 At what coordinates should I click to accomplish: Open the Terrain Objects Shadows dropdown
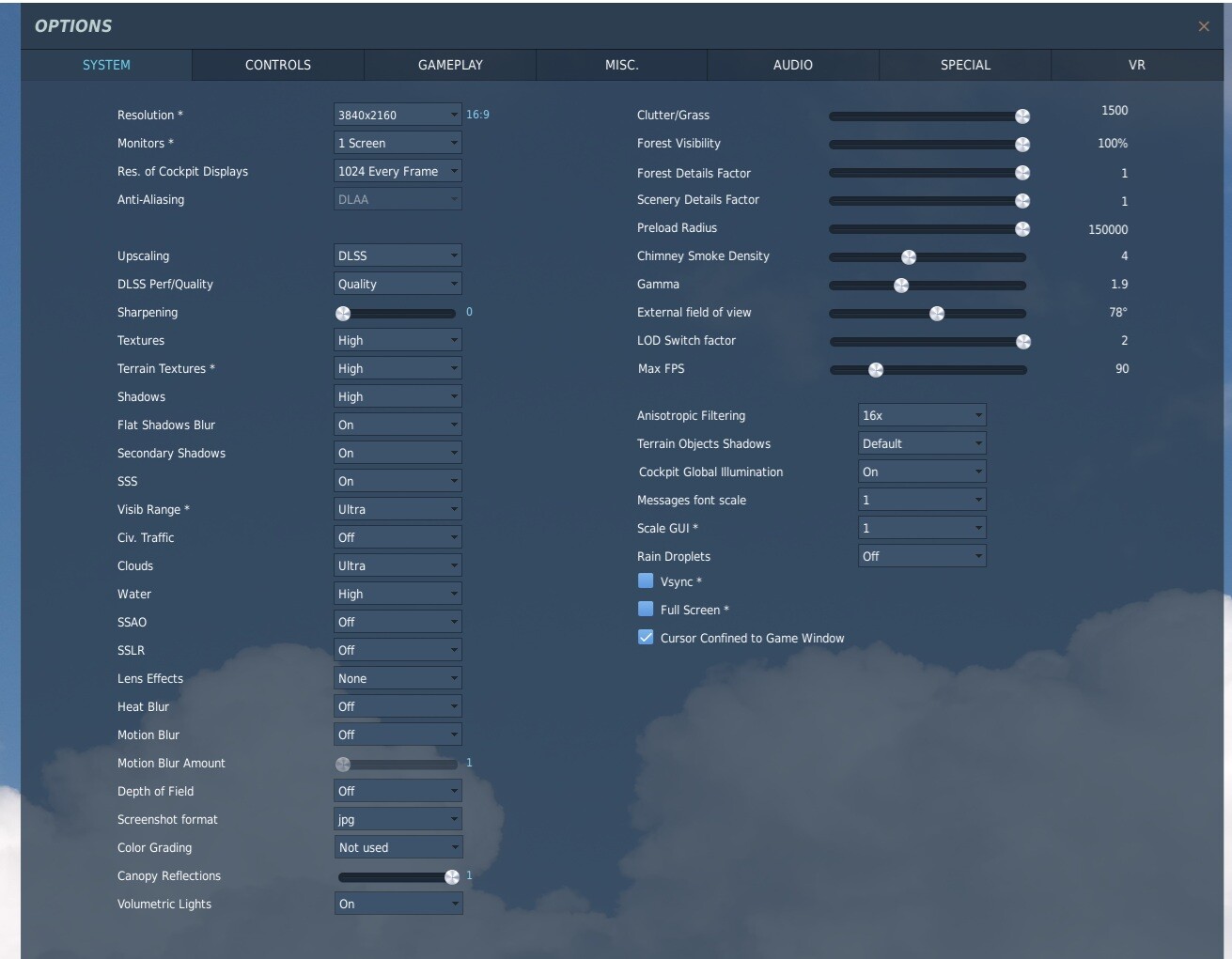(922, 443)
